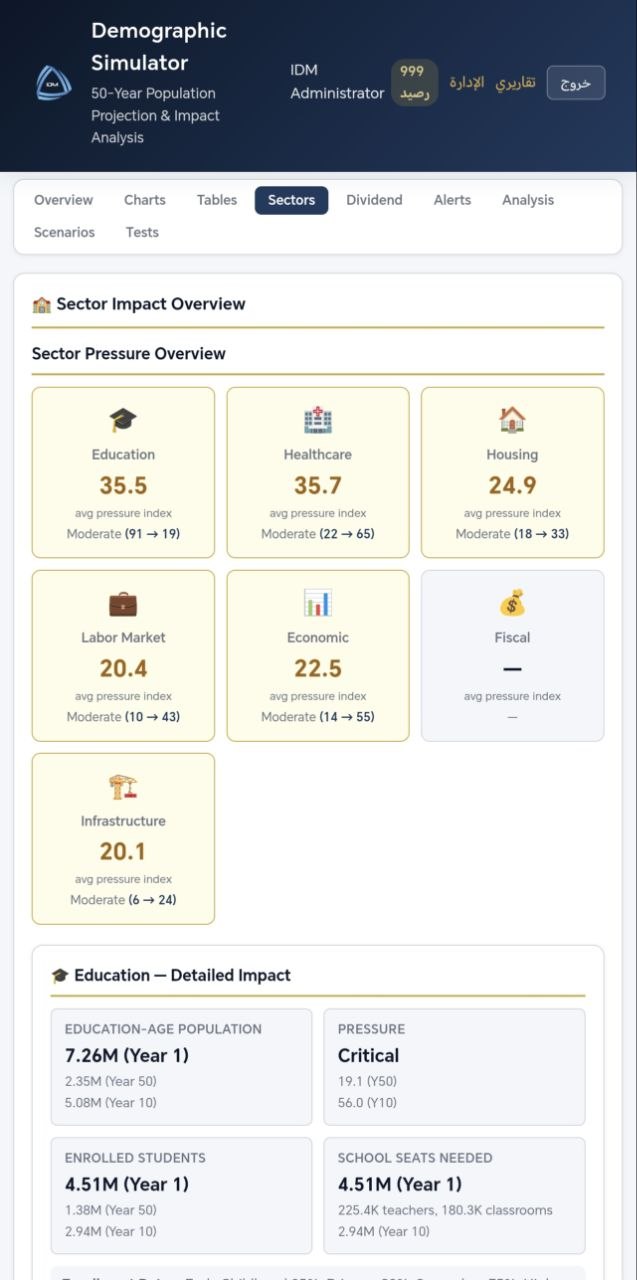Viewport: 637px width, 1280px height.
Task: Switch to the Overview tab
Action: 63,200
